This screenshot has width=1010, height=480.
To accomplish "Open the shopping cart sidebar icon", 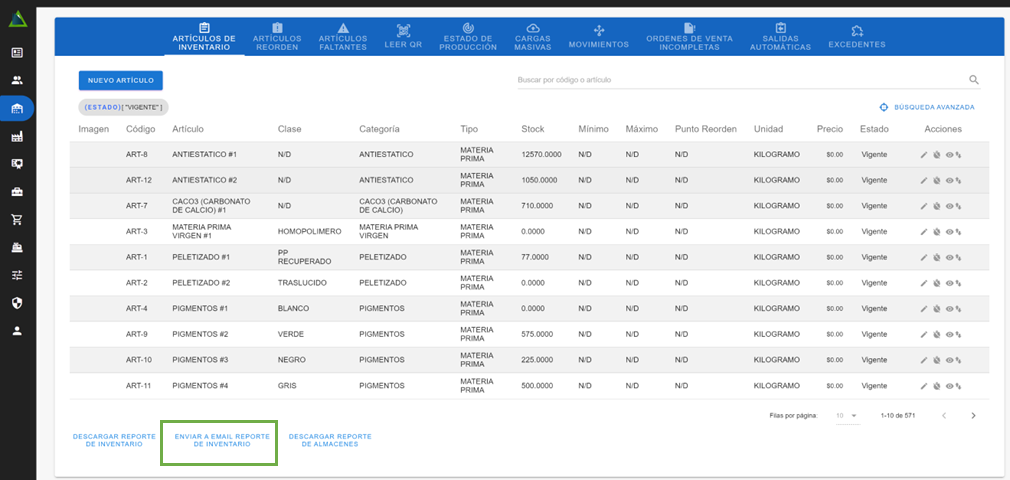I will pos(17,219).
